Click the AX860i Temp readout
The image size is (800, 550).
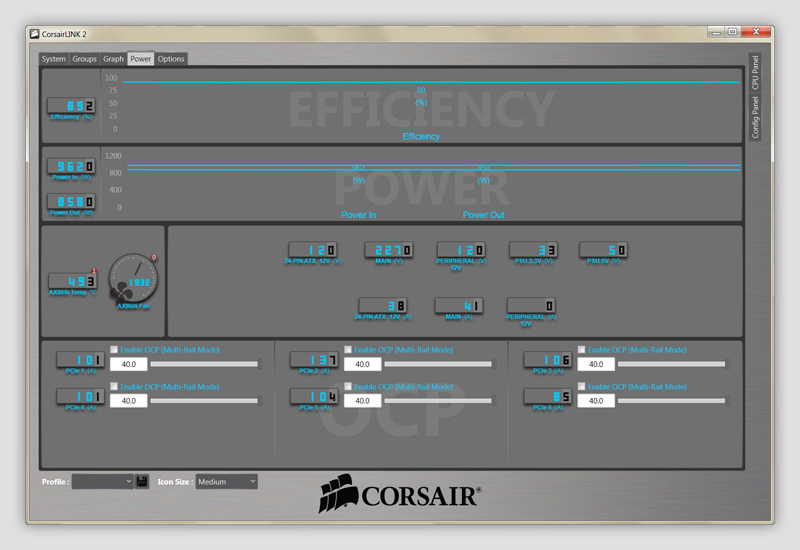pos(73,282)
